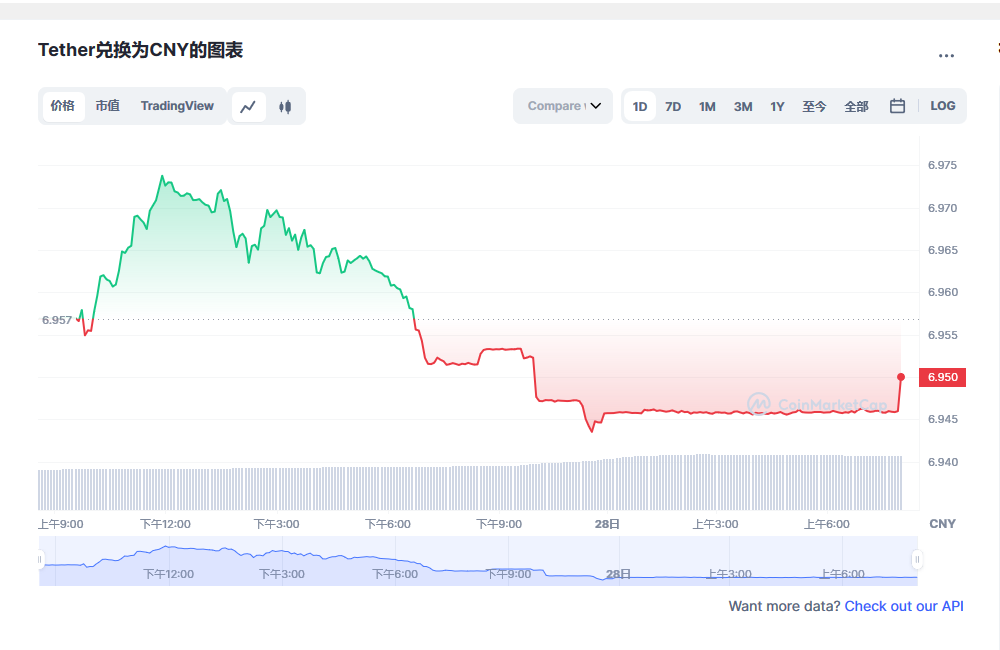Expand the Compare chevron arrow
Screen dimensions: 1000x650
click(x=596, y=105)
